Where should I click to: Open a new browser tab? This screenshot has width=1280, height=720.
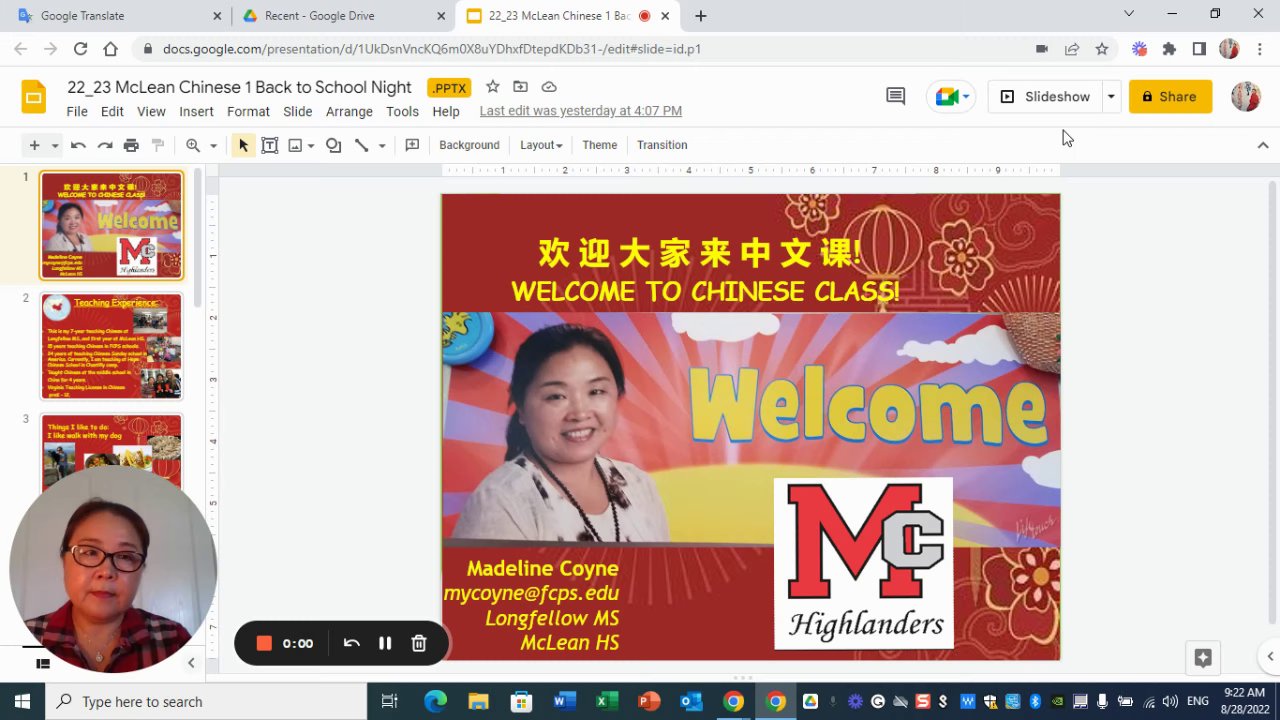point(701,16)
